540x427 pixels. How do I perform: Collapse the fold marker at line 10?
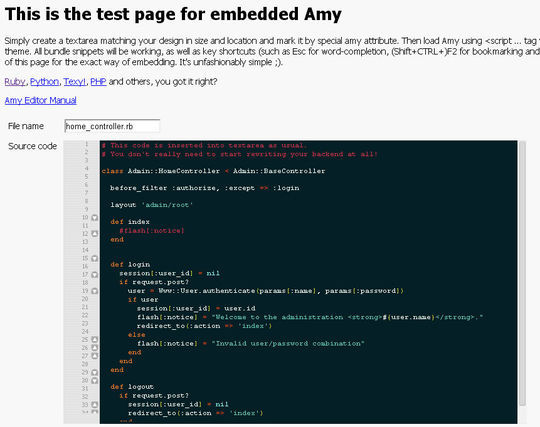point(94,218)
